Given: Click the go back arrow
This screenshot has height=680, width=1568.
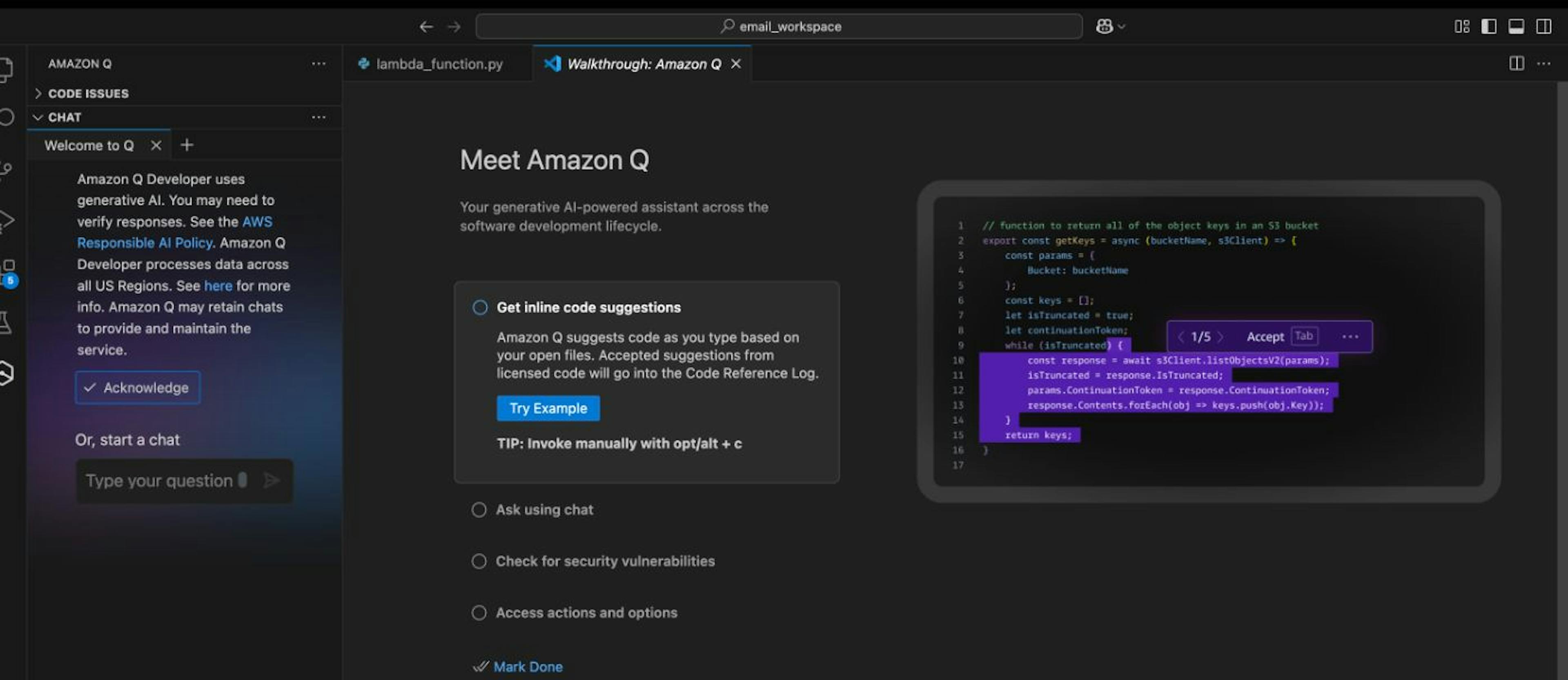Looking at the screenshot, I should pyautogui.click(x=426, y=27).
